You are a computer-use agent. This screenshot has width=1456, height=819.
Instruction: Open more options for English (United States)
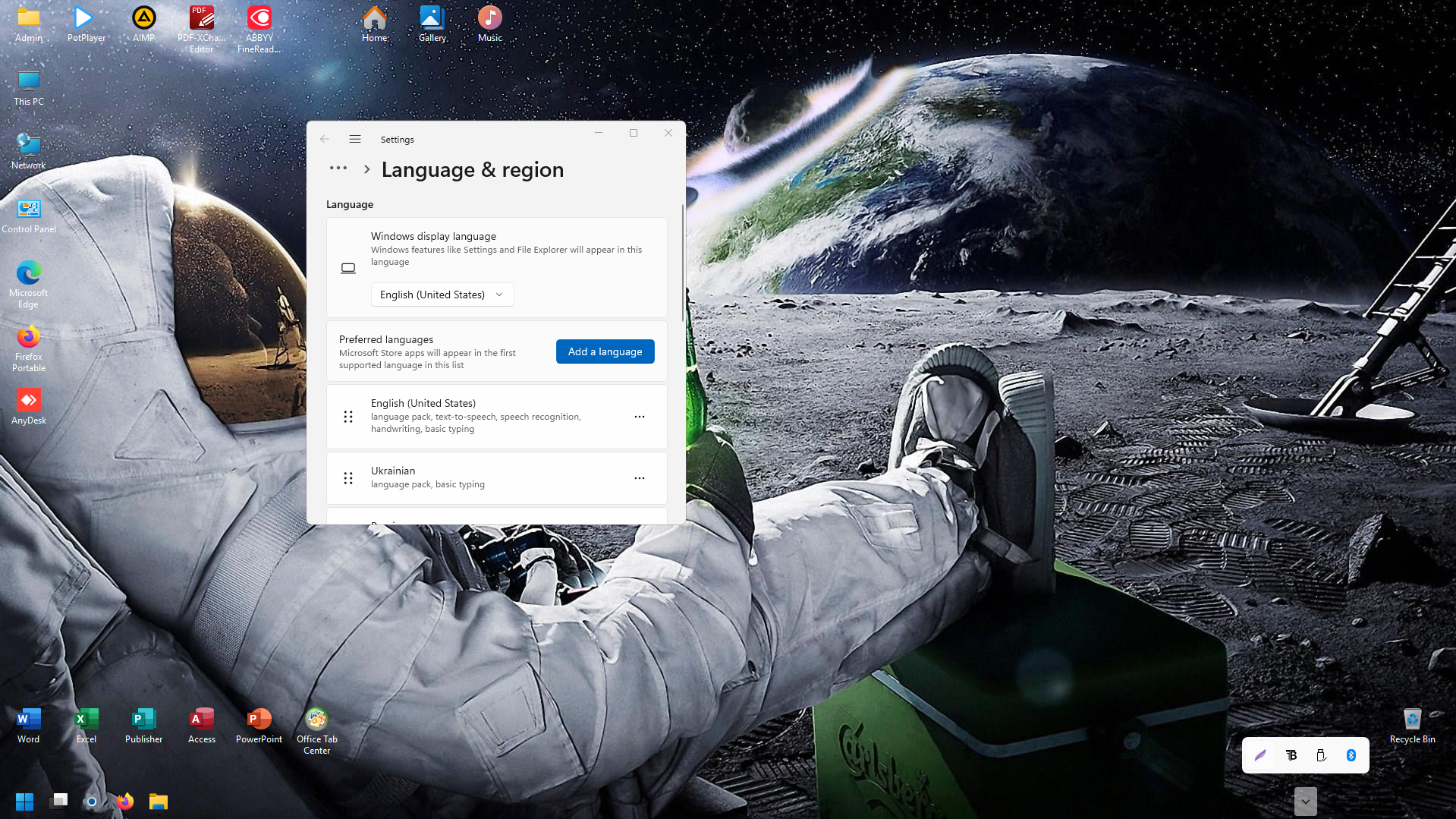tap(640, 417)
